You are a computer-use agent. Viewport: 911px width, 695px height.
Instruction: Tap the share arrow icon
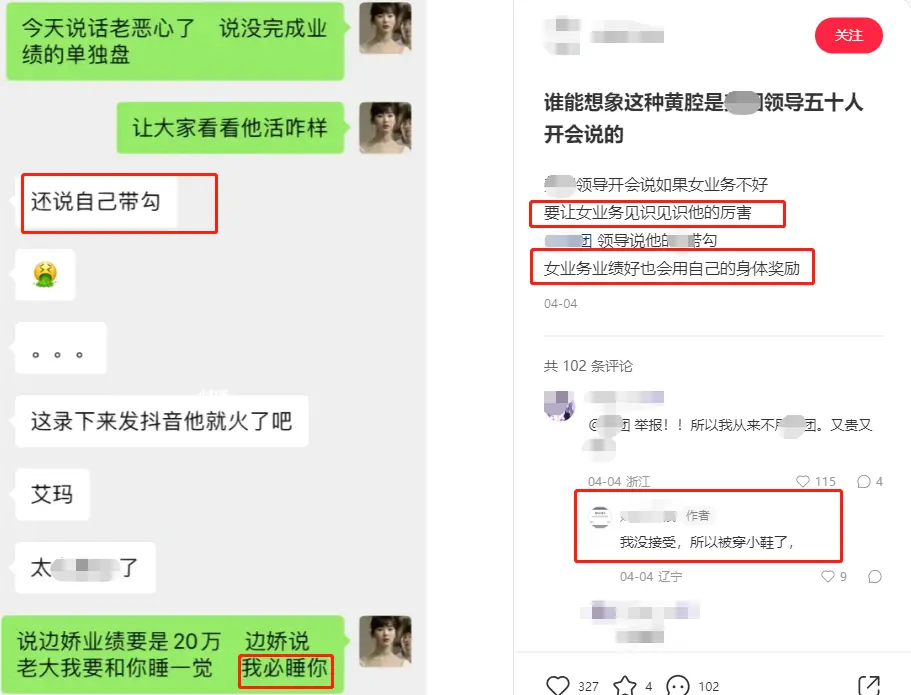click(869, 686)
